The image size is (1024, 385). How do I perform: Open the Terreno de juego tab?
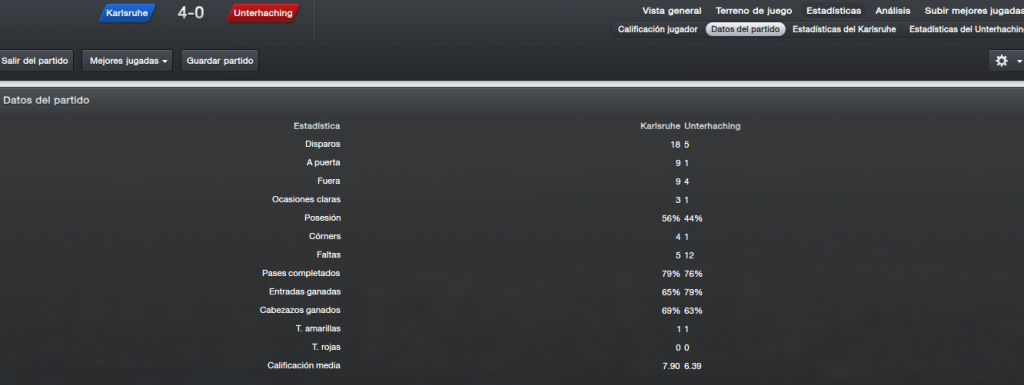[x=754, y=11]
